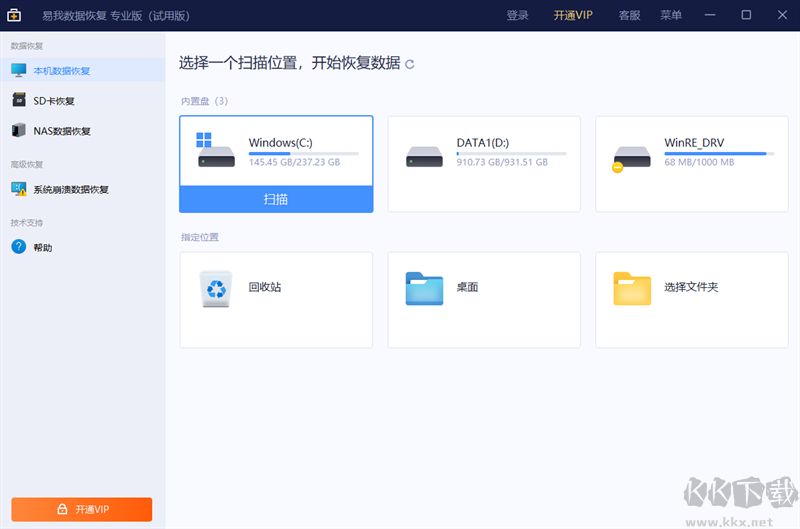This screenshot has height=529, width=800.
Task: Select the 回收站 location card
Action: (276, 300)
